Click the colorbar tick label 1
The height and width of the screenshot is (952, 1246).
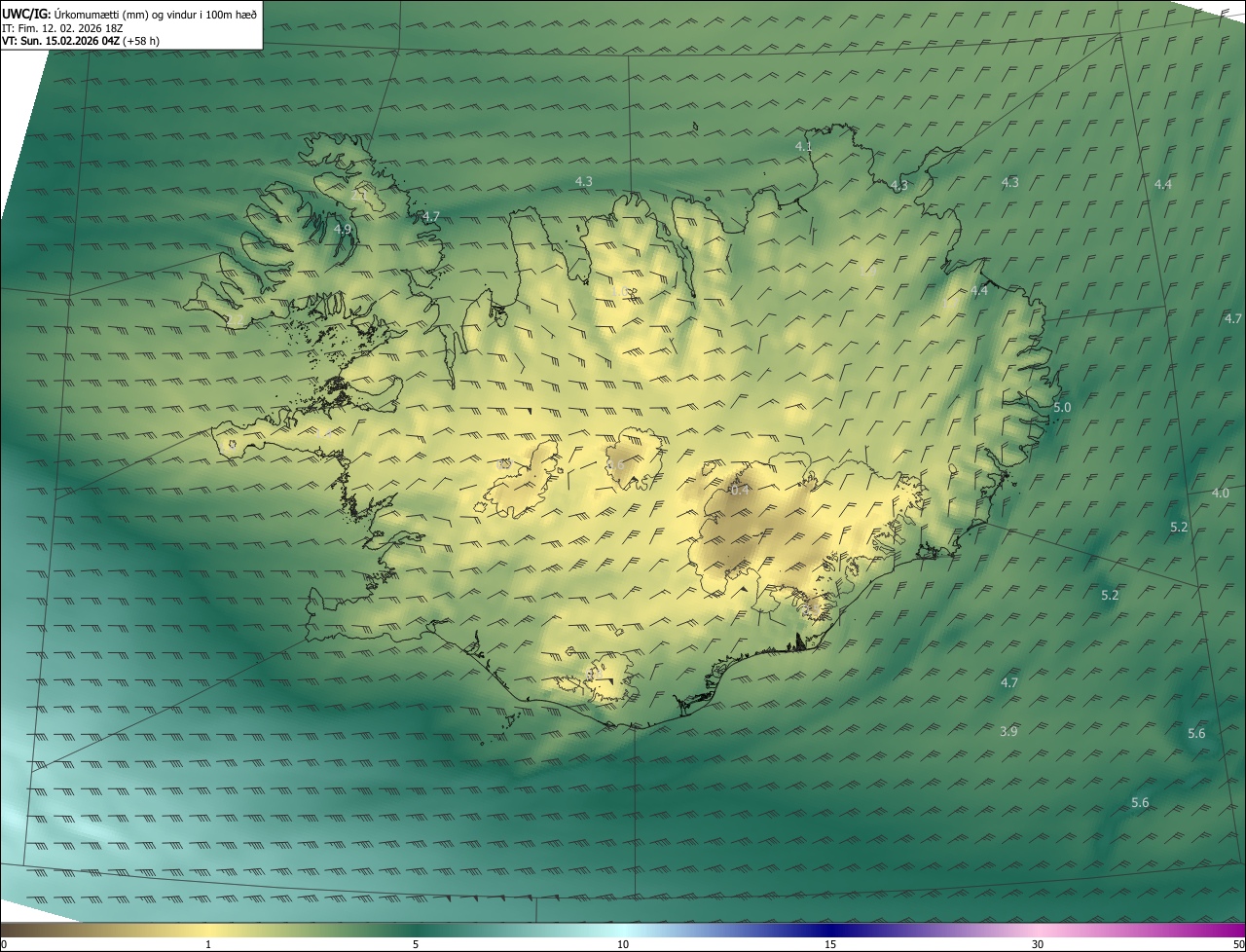pyautogui.click(x=208, y=944)
